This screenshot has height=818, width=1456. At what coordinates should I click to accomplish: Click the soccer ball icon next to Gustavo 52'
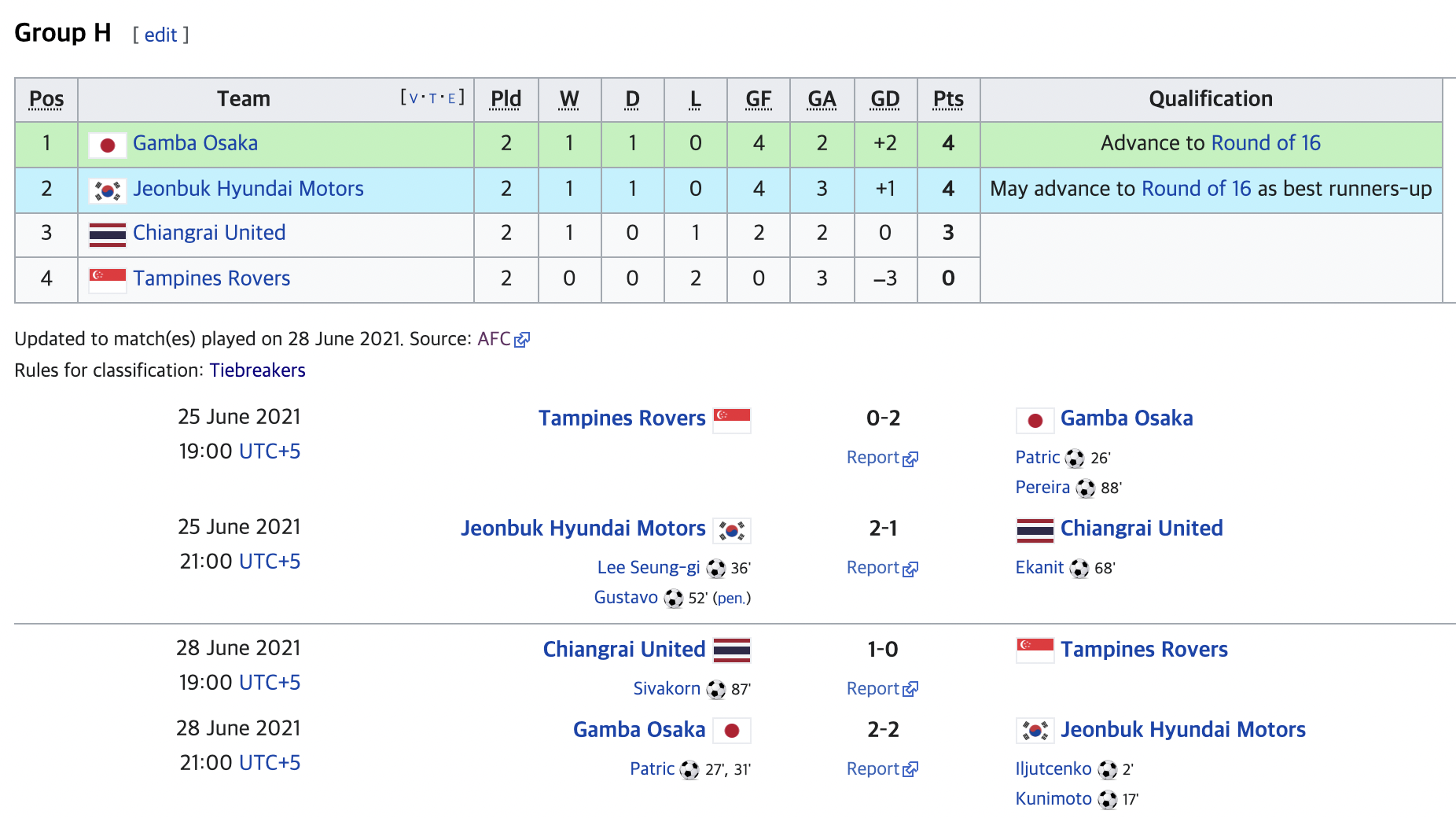[x=674, y=599]
